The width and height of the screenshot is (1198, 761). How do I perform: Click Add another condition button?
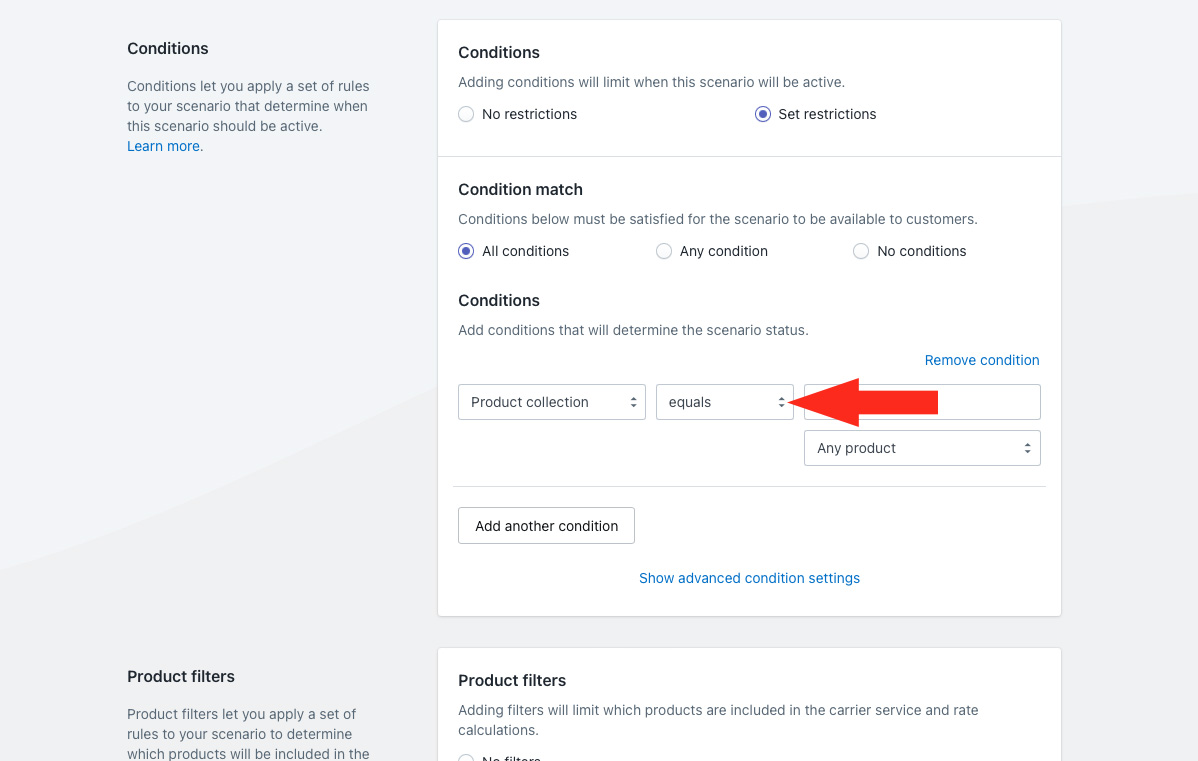[x=546, y=526]
